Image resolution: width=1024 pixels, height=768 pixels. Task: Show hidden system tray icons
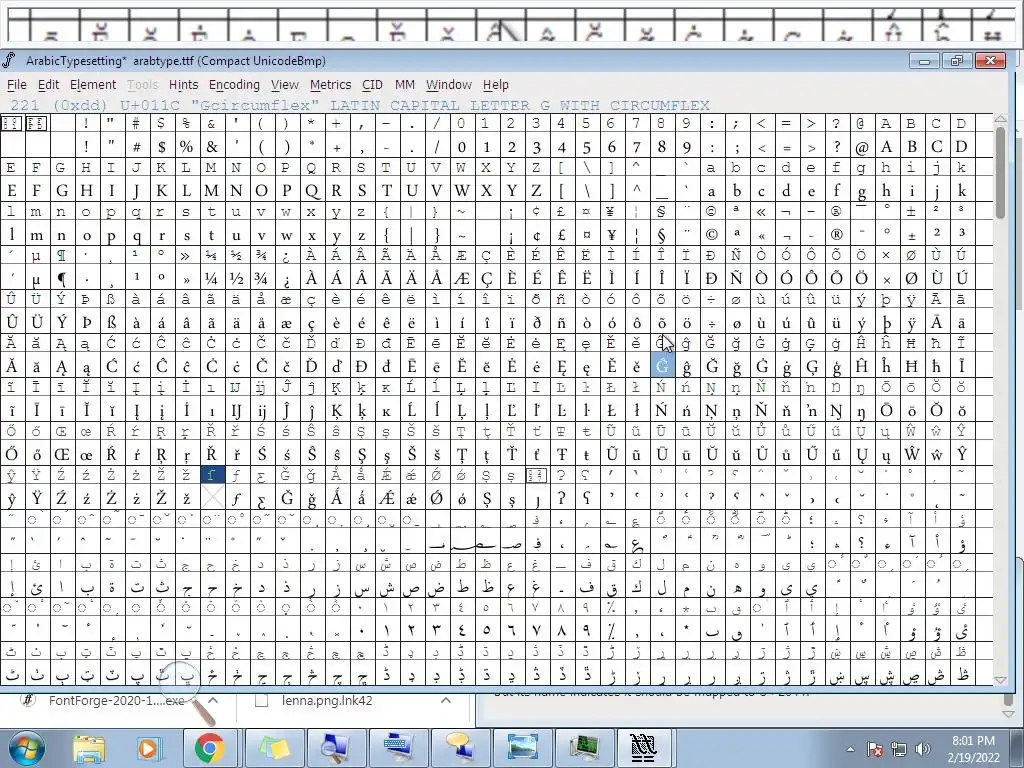(x=850, y=749)
